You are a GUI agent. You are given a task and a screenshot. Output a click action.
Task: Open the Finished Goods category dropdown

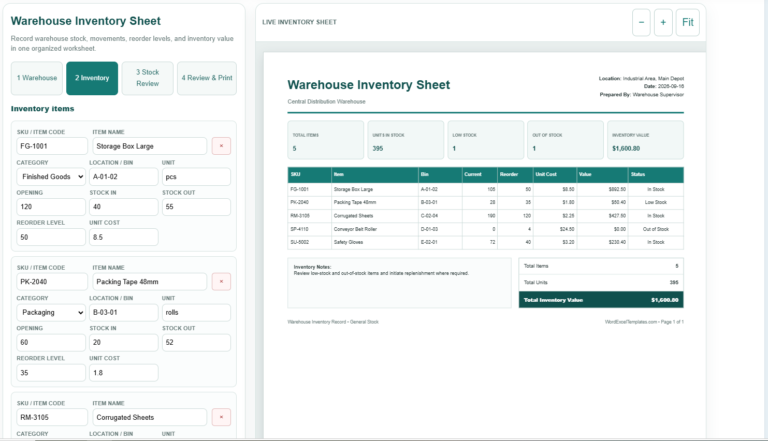pos(51,176)
